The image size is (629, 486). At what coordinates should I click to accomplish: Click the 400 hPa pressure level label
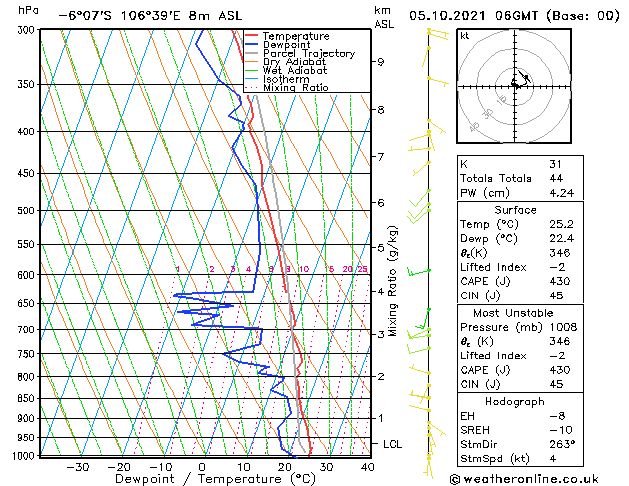[x=28, y=132]
